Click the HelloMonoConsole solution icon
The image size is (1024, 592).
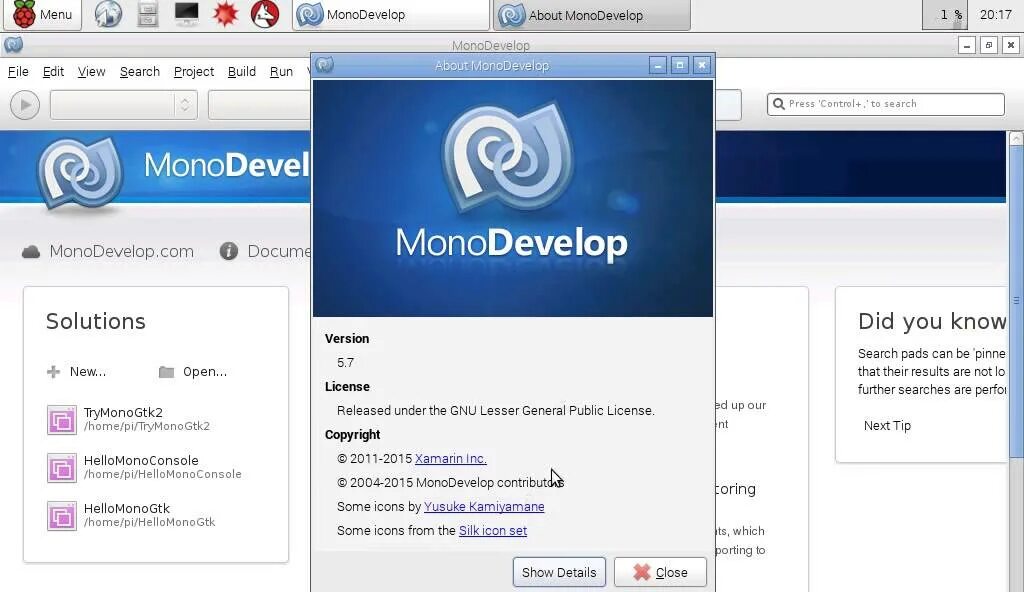[62, 468]
